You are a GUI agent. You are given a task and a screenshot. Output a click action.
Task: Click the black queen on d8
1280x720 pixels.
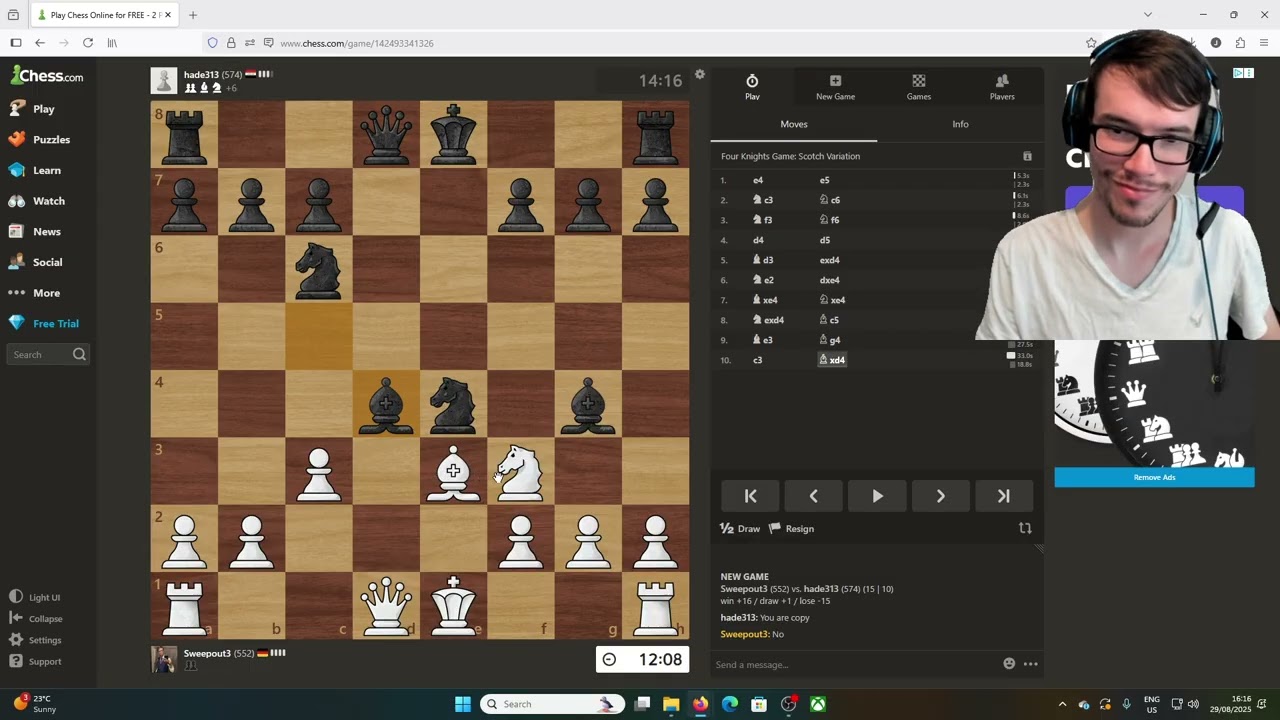coord(386,134)
